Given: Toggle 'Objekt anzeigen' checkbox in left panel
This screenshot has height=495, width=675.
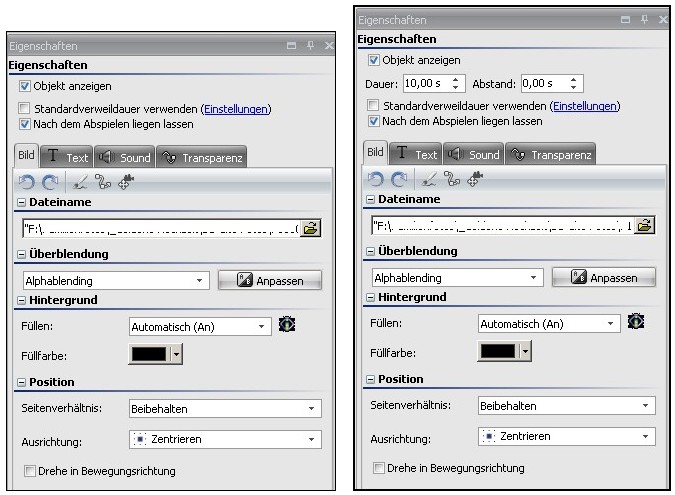Looking at the screenshot, I should [x=25, y=87].
